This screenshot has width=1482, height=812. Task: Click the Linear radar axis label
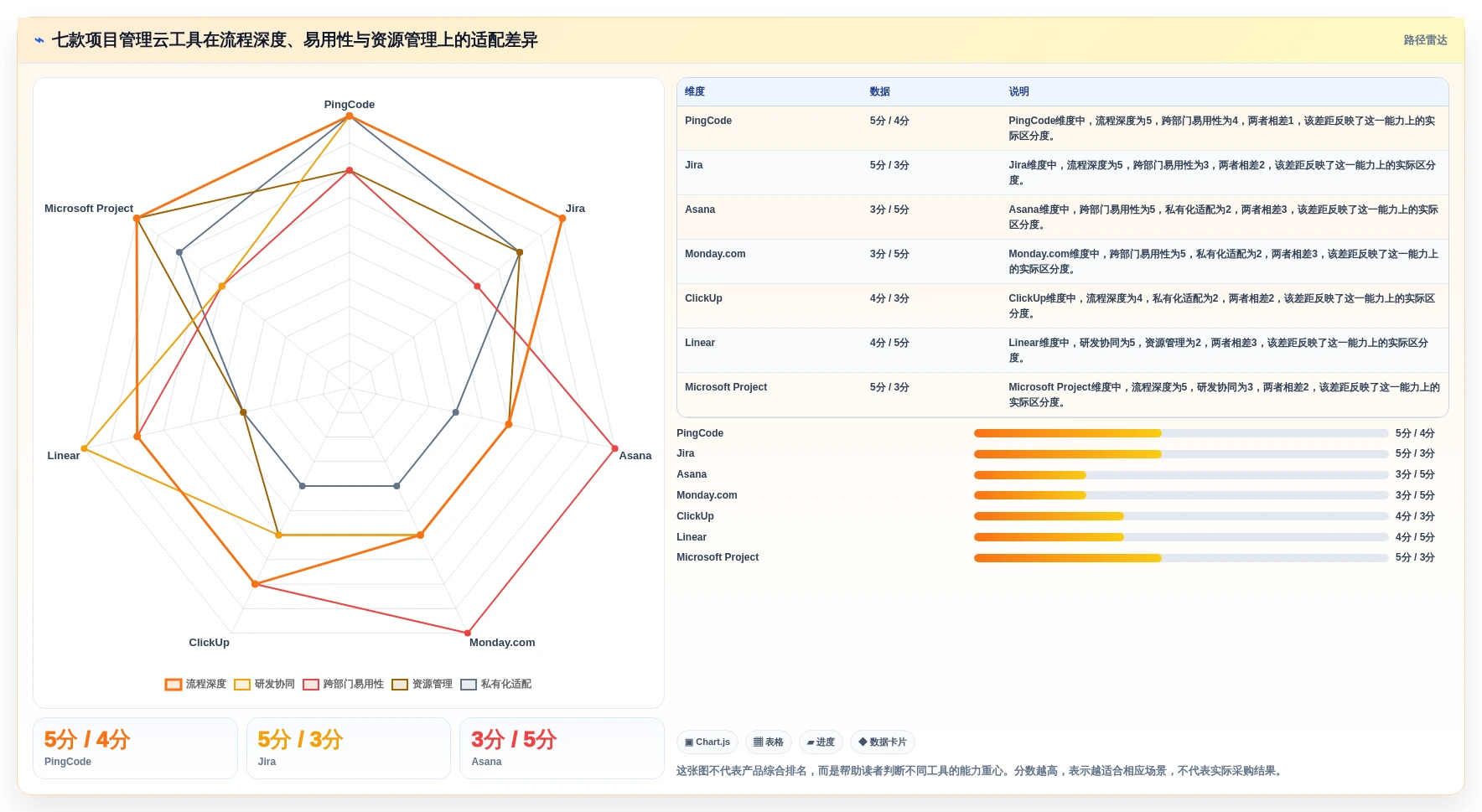tap(64, 456)
